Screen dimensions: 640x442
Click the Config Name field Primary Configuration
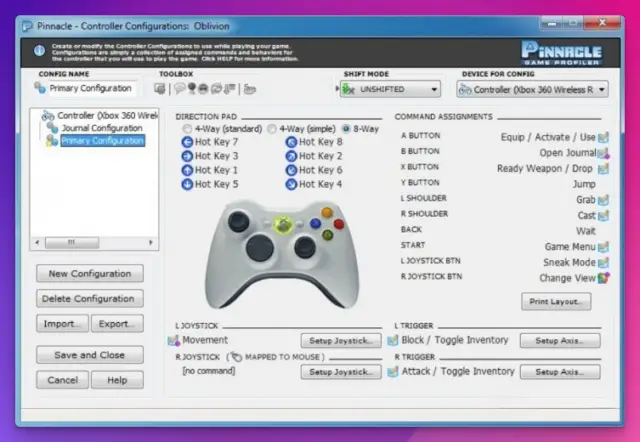tap(90, 88)
